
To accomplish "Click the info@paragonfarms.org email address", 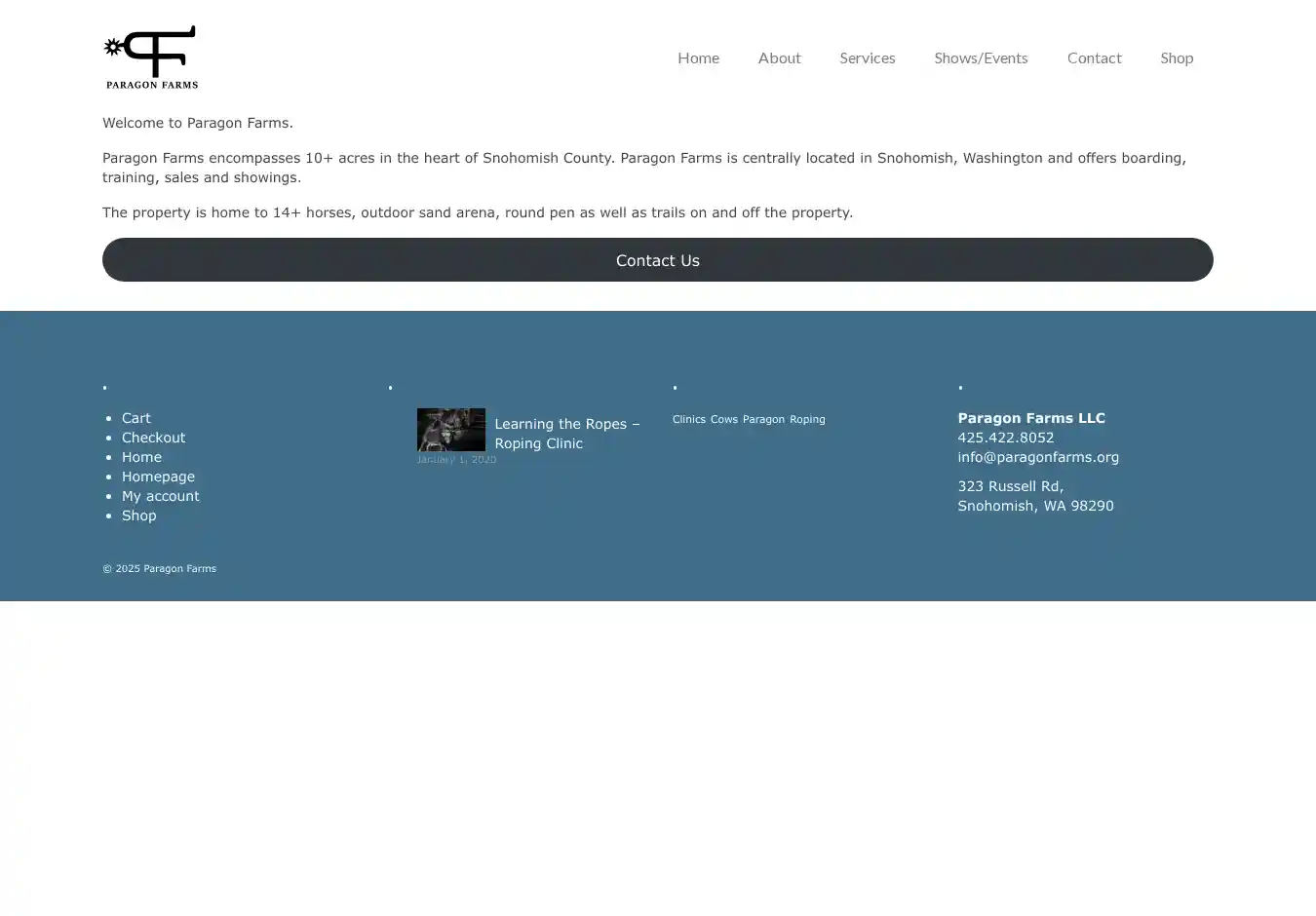I will [x=1037, y=457].
